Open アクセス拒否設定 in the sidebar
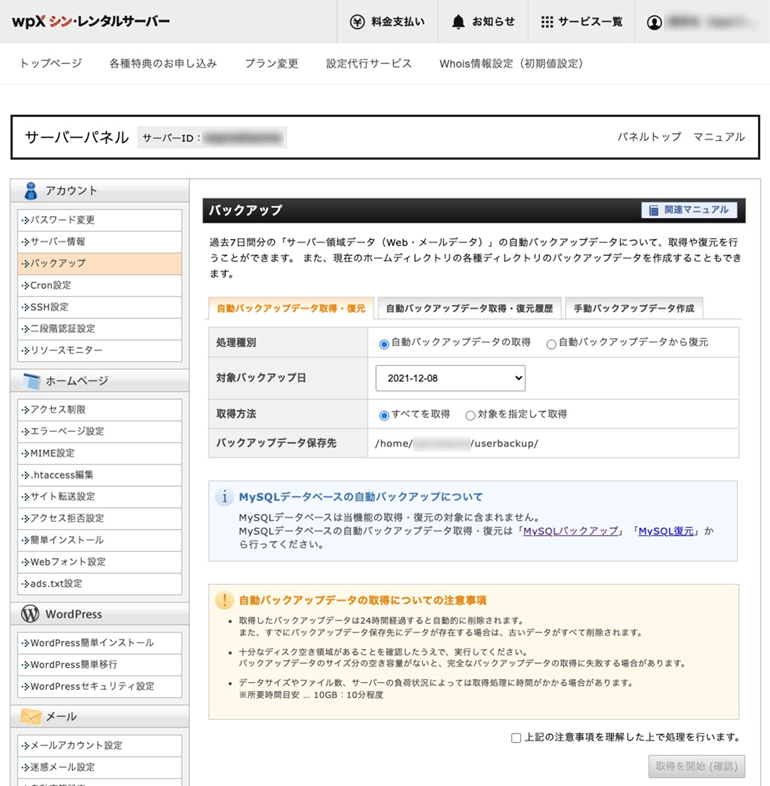This screenshot has height=786, width=770. click(x=99, y=518)
